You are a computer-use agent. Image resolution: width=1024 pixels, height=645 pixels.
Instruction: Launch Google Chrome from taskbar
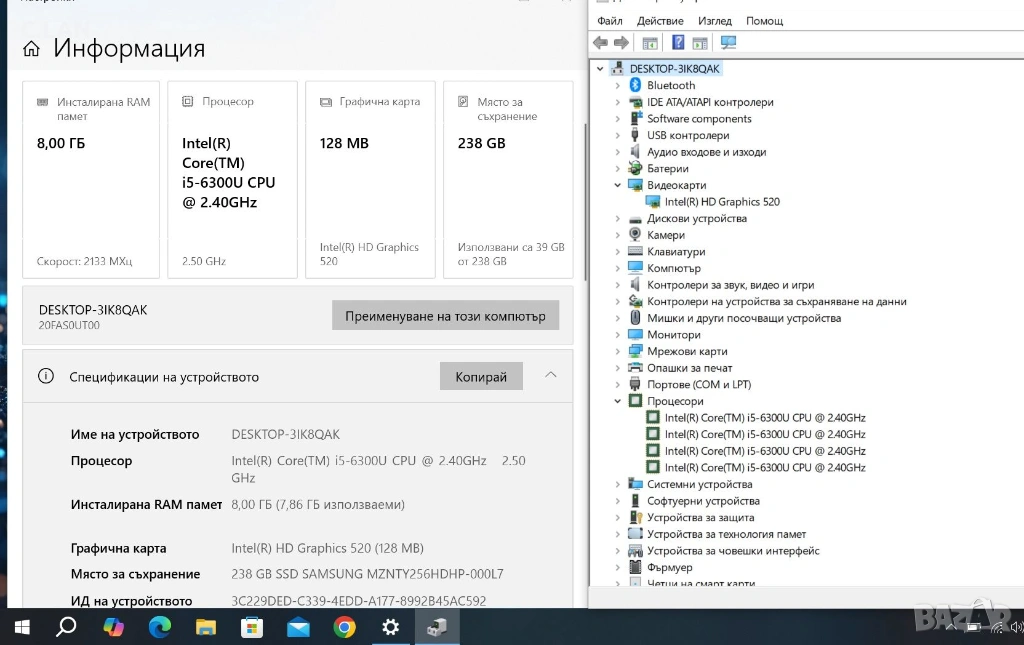coord(344,627)
